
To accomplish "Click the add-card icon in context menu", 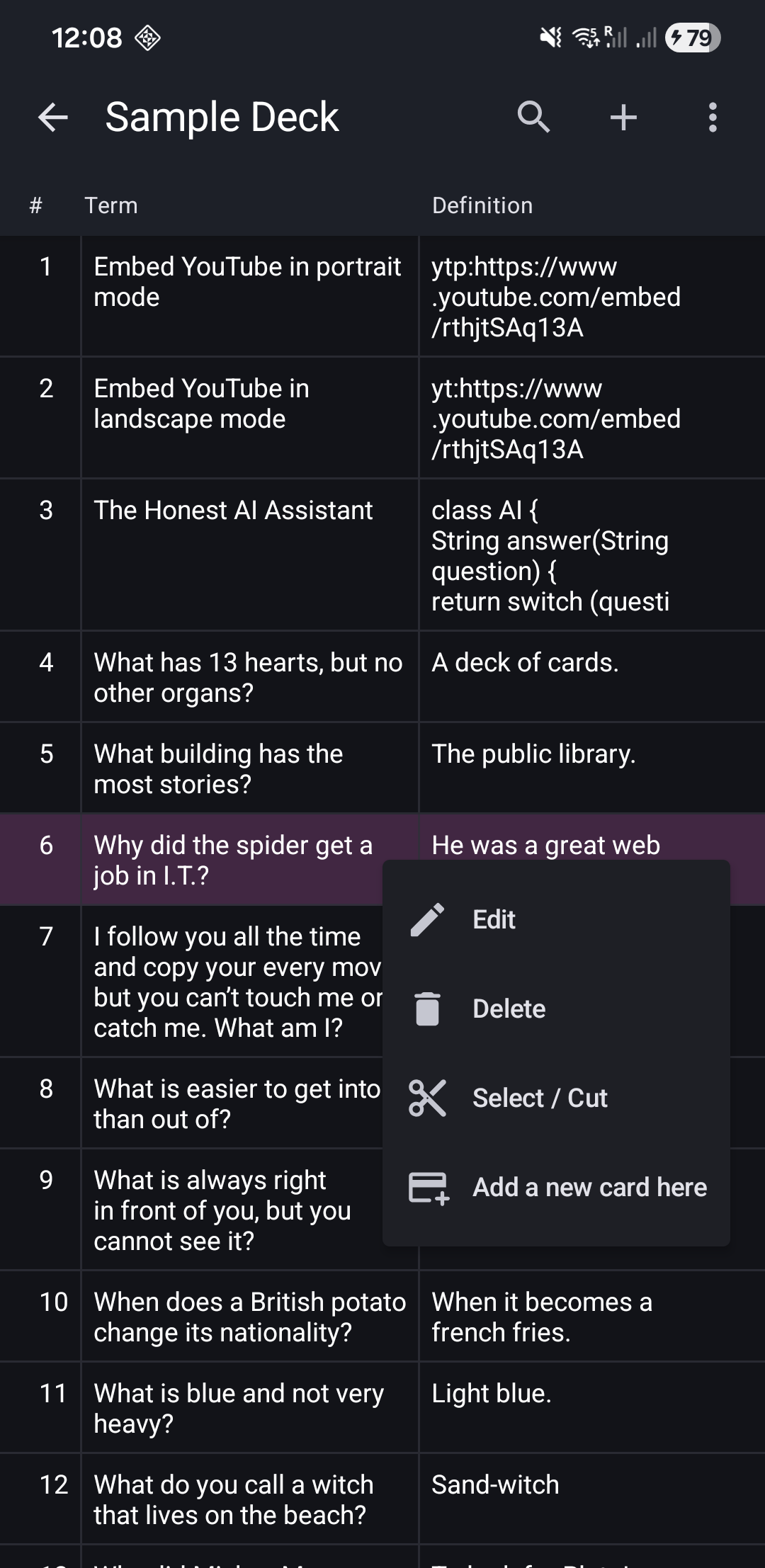I will (x=429, y=1188).
